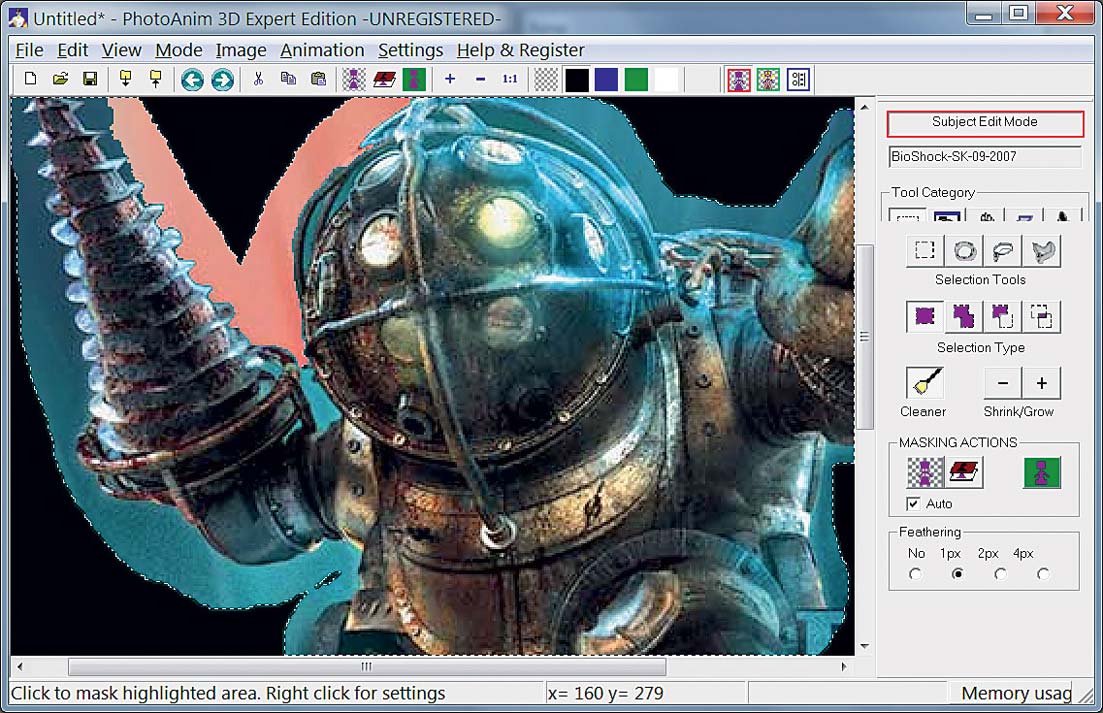The image size is (1103, 713).
Task: Pick the black background swatch
Action: pos(577,79)
